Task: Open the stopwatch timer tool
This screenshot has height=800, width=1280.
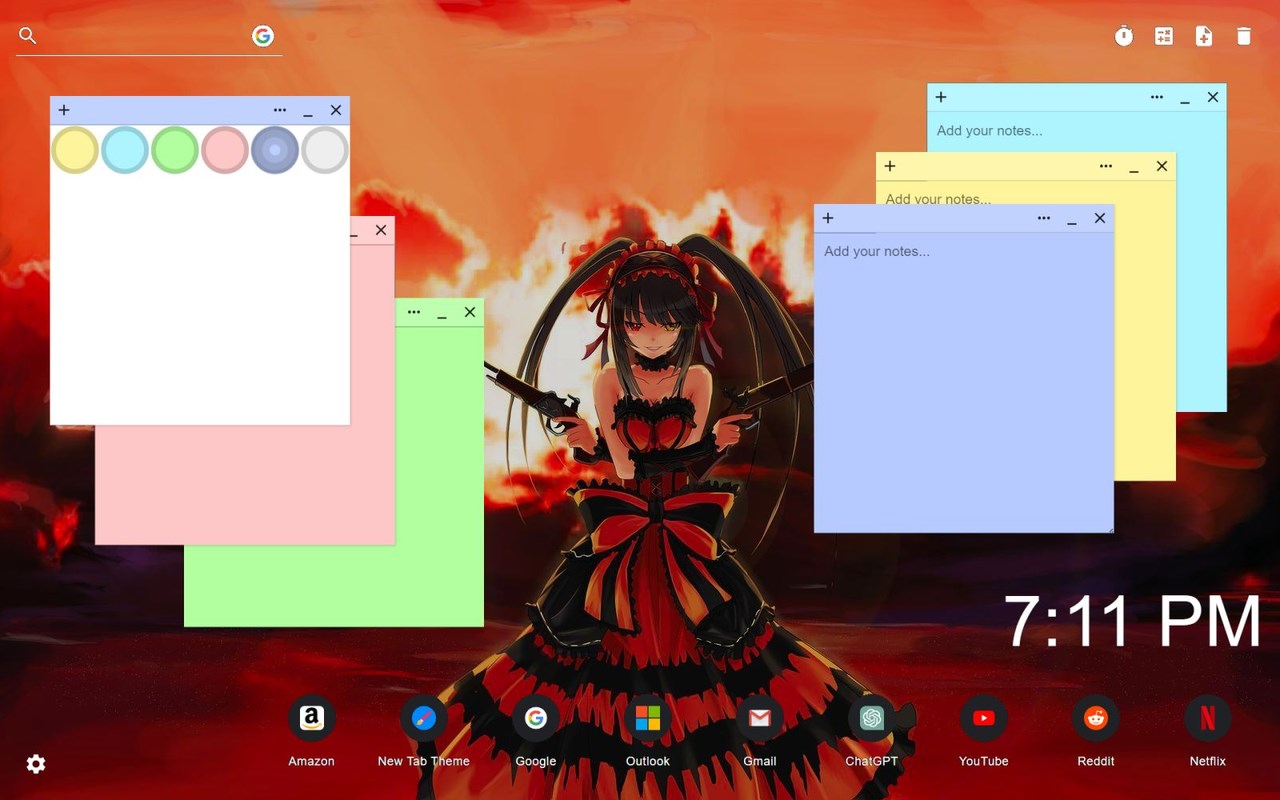Action: (1124, 36)
